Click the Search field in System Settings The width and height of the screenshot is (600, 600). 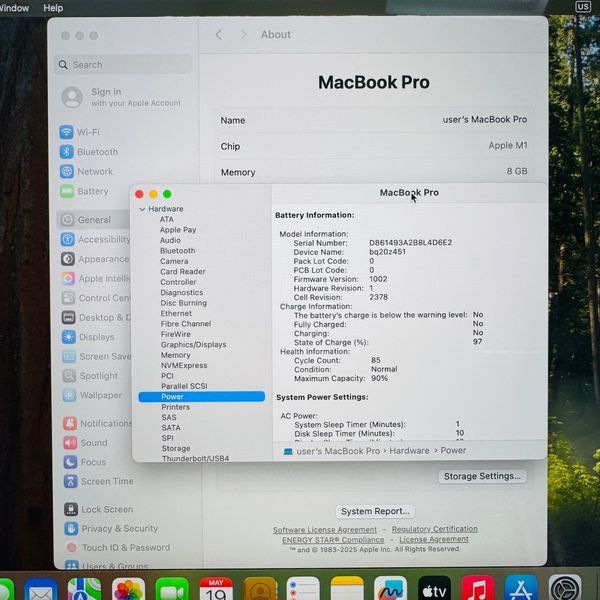point(123,65)
